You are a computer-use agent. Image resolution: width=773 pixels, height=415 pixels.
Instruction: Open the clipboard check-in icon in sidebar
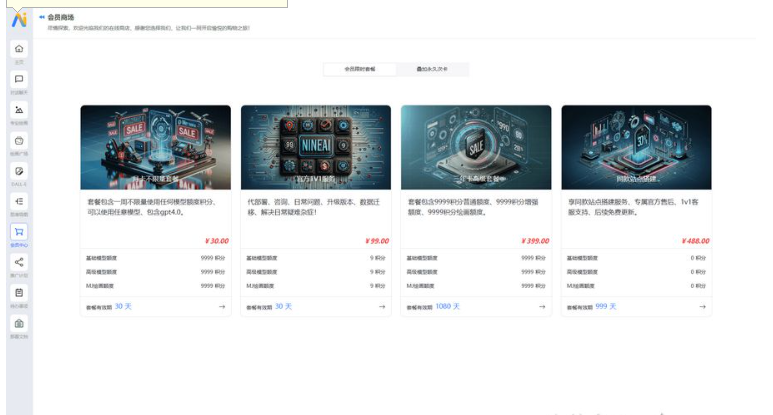coord(19,293)
